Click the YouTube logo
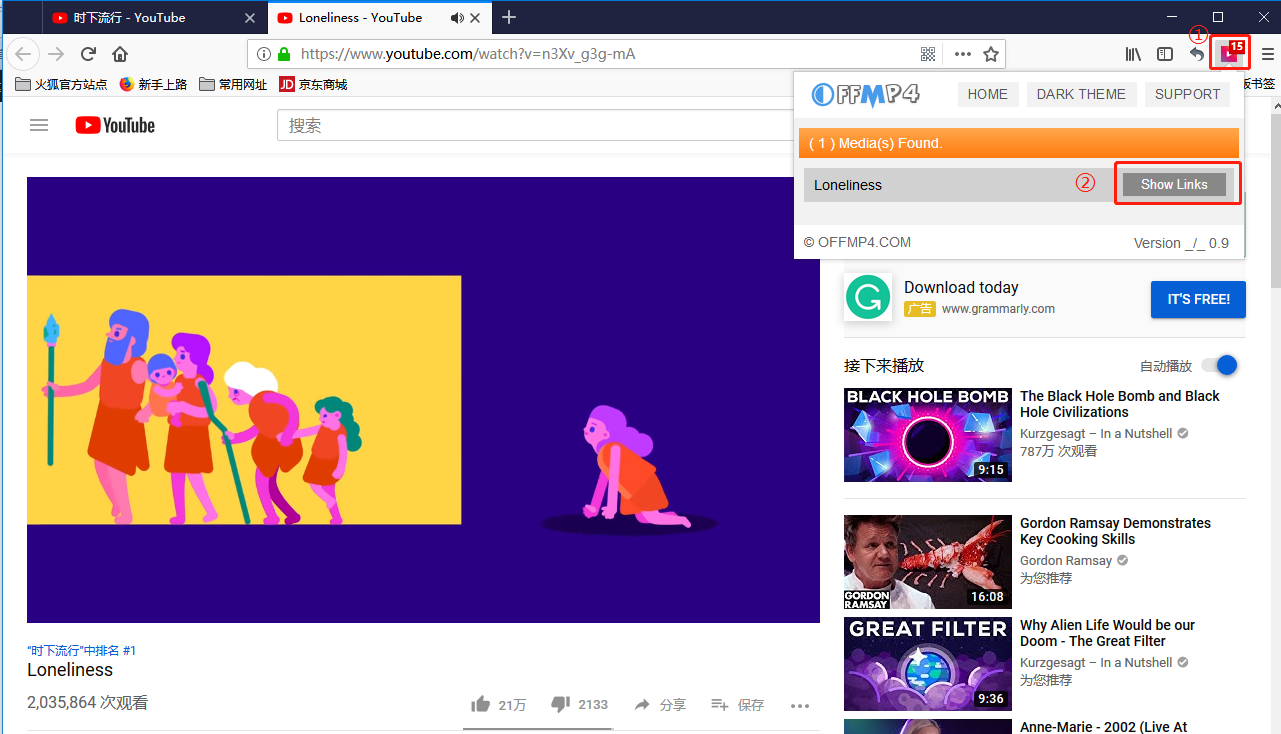 click(115, 125)
